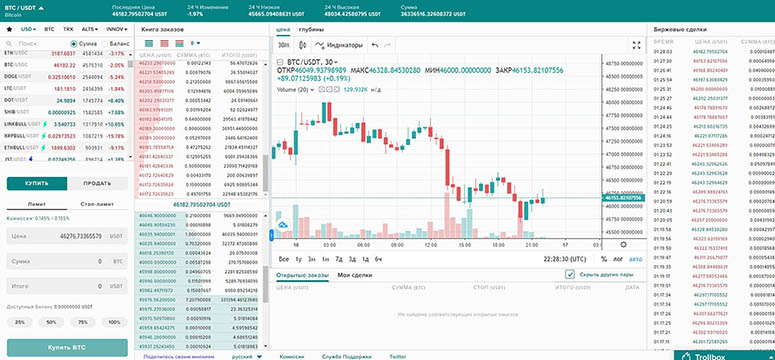Open chart settings gear icon
The width and height of the screenshot is (775, 360).
(x=623, y=244)
